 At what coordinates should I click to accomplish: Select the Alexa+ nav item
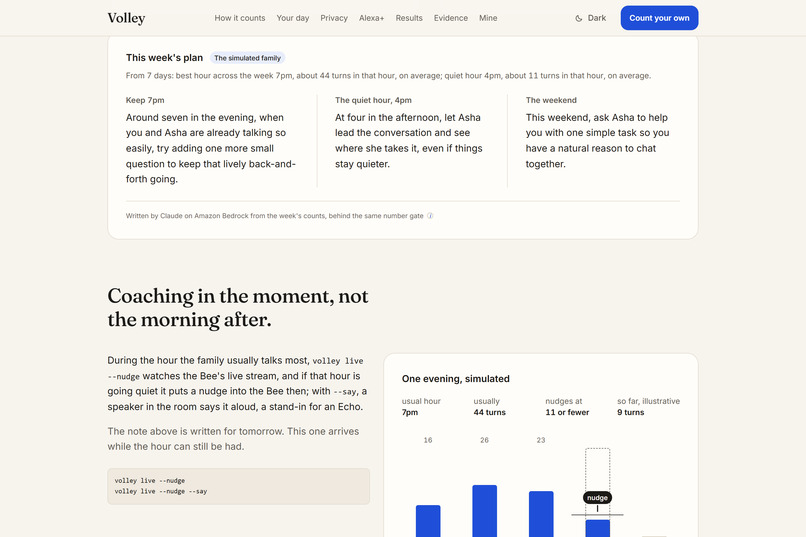click(372, 18)
